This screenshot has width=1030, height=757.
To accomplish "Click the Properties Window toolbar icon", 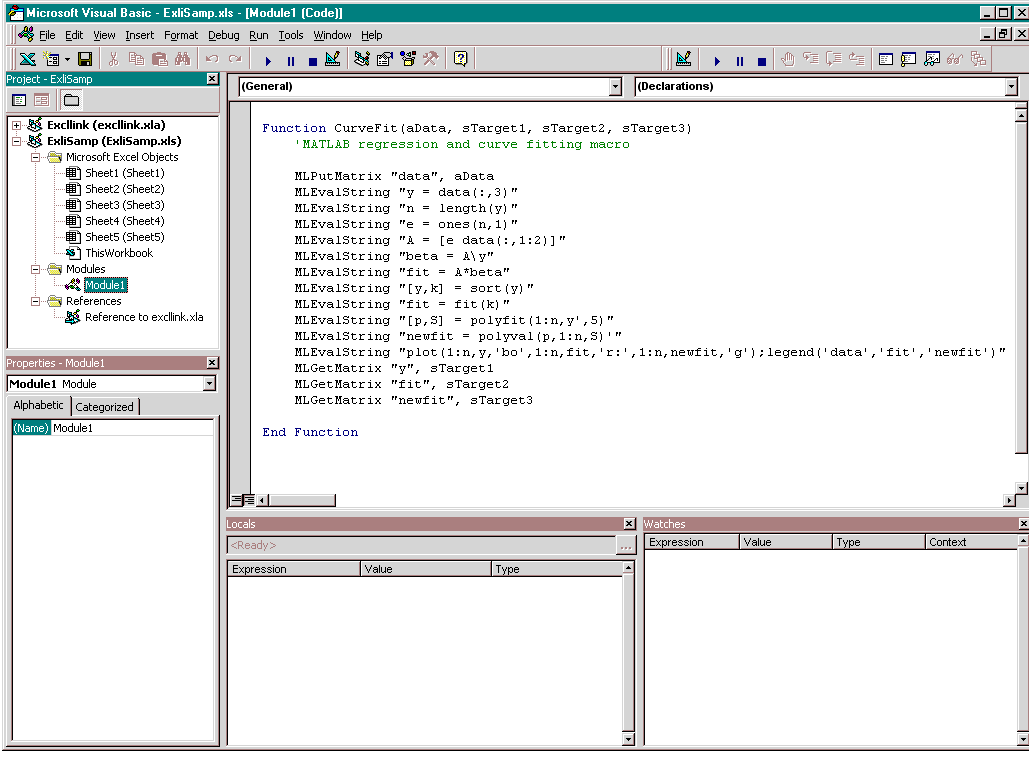I will tap(385, 60).
